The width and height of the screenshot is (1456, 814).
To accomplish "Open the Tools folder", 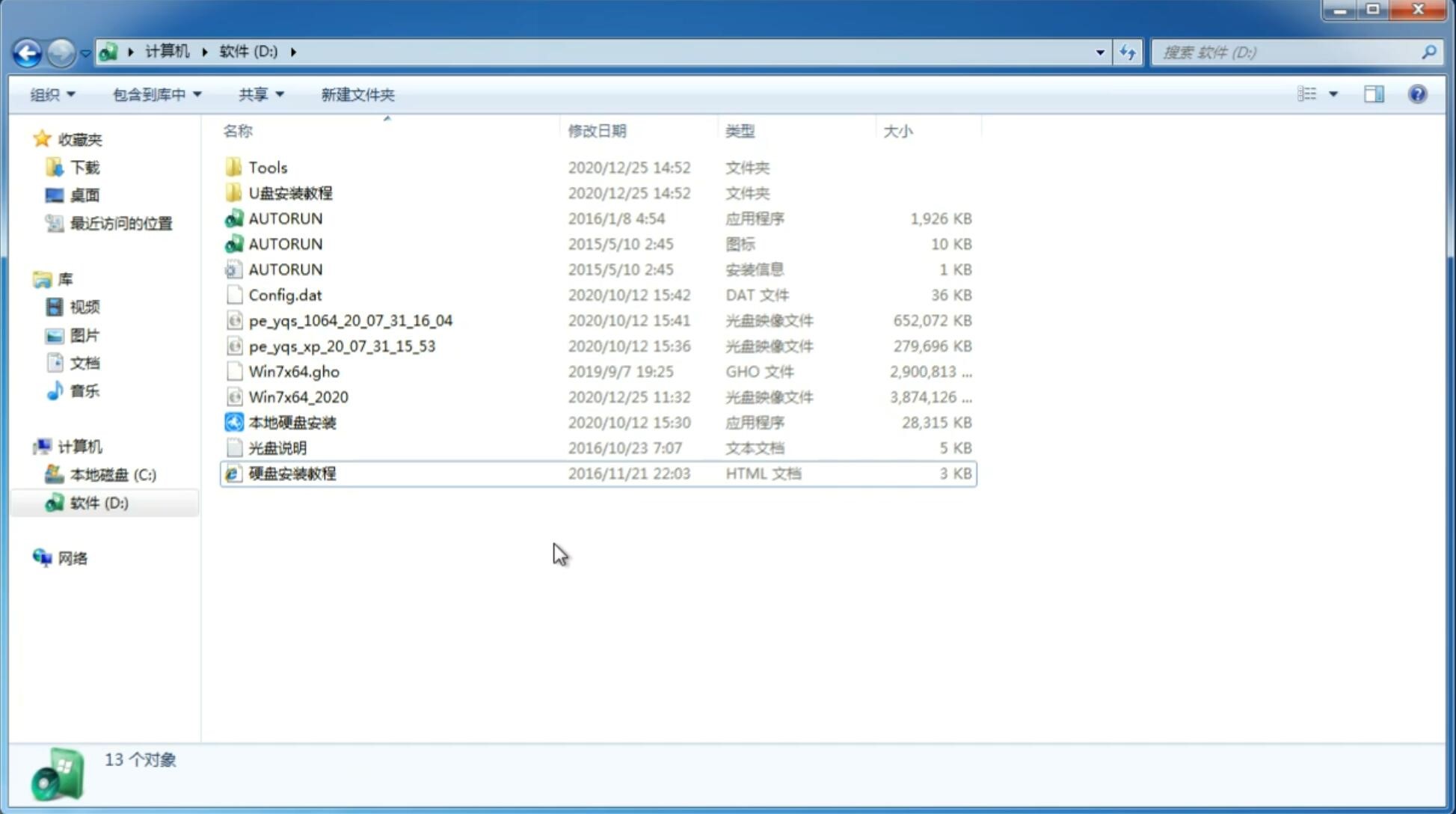I will (x=267, y=167).
